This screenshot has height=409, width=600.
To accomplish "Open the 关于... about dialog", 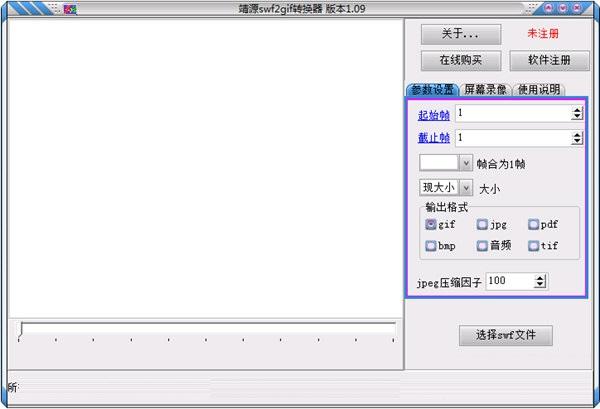I will click(461, 34).
